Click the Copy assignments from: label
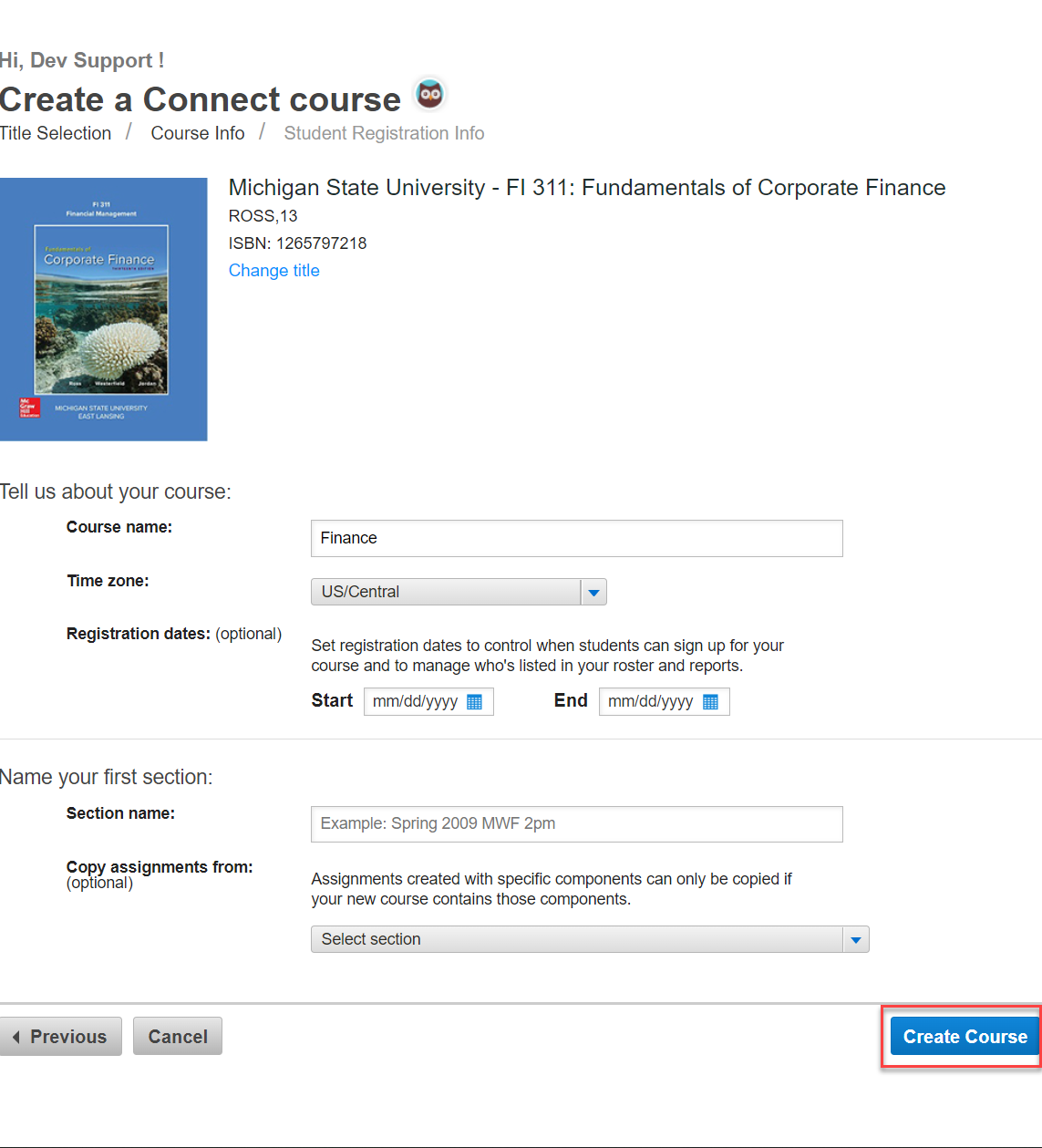This screenshot has width=1042, height=1148. click(x=160, y=867)
